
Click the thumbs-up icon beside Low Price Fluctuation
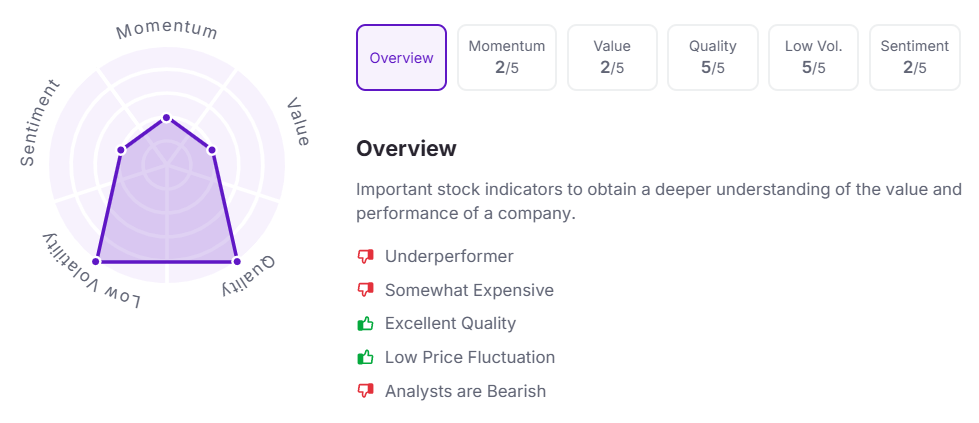(x=365, y=357)
